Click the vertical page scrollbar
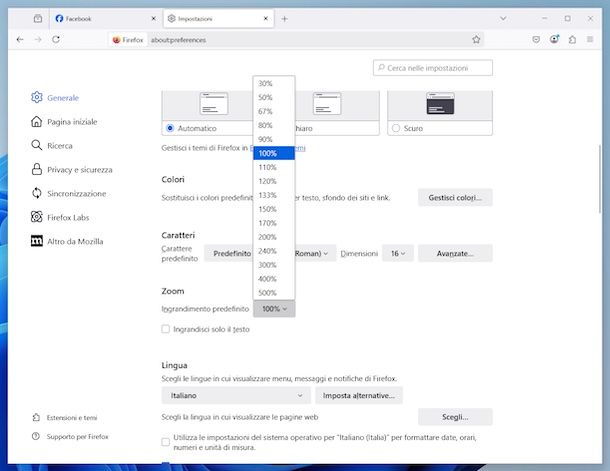Screen dimensions: 610x471 [599, 179]
